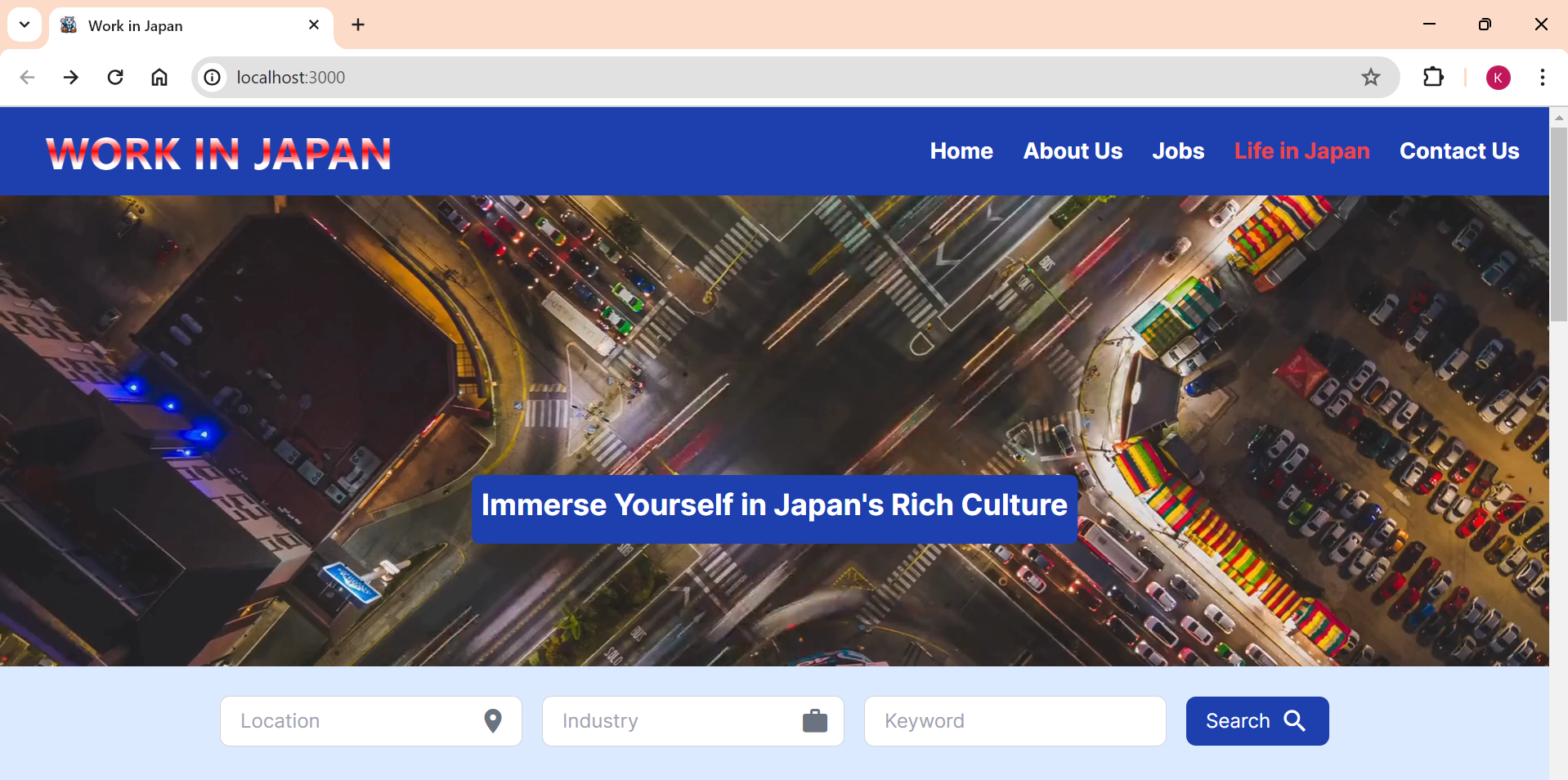Click the WORK IN JAPAN logo

tap(218, 154)
